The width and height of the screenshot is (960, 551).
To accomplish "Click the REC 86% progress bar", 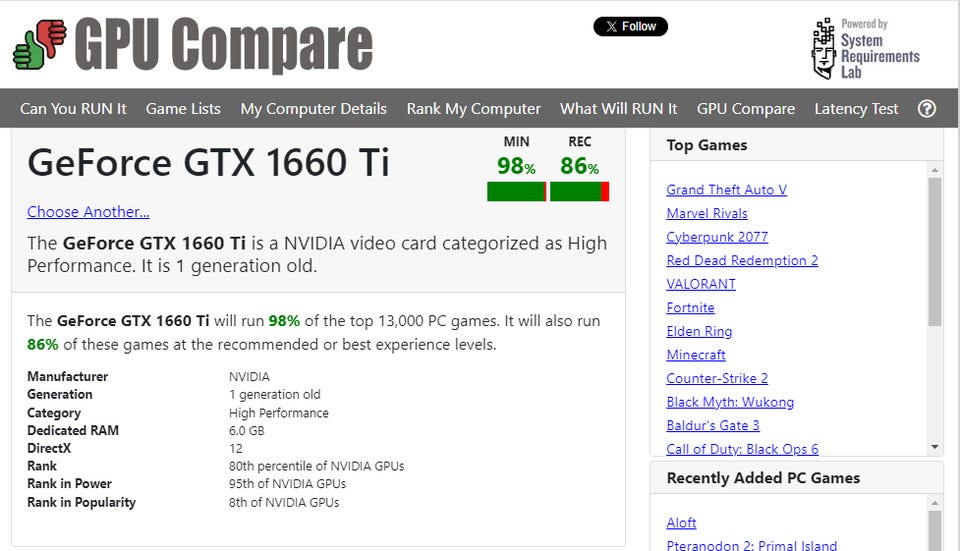I will click(579, 192).
